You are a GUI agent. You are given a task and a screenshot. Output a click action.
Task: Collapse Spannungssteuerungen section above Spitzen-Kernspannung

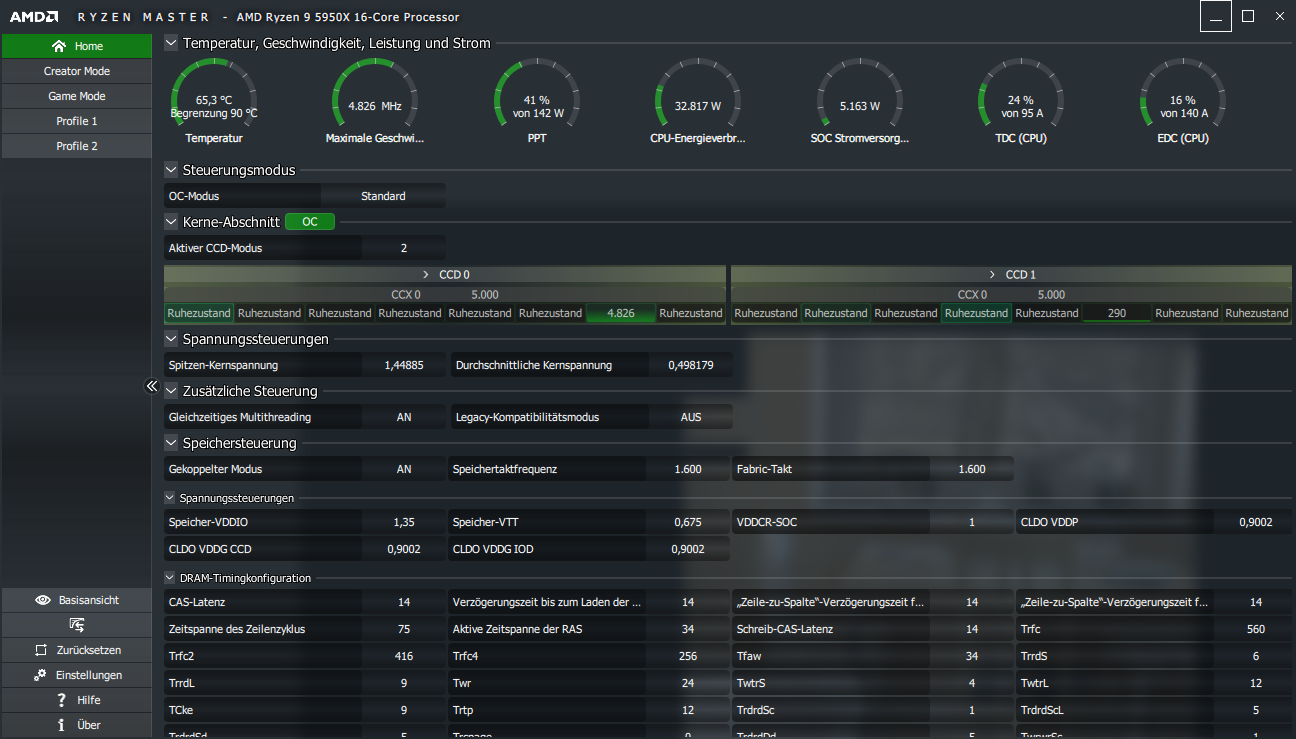point(171,339)
